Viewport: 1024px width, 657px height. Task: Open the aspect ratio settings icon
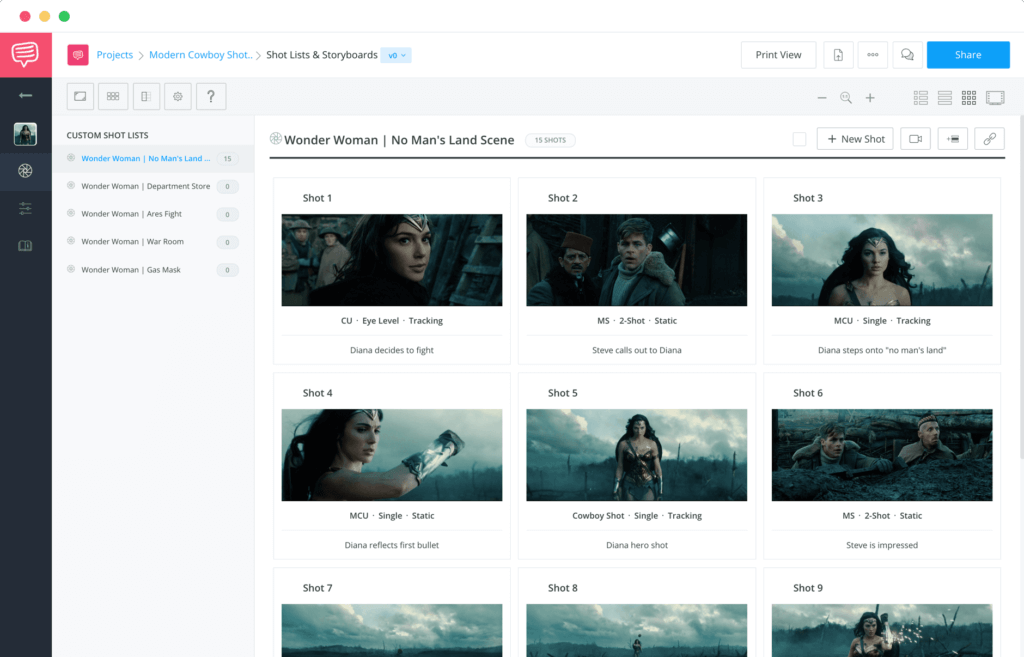coord(80,96)
